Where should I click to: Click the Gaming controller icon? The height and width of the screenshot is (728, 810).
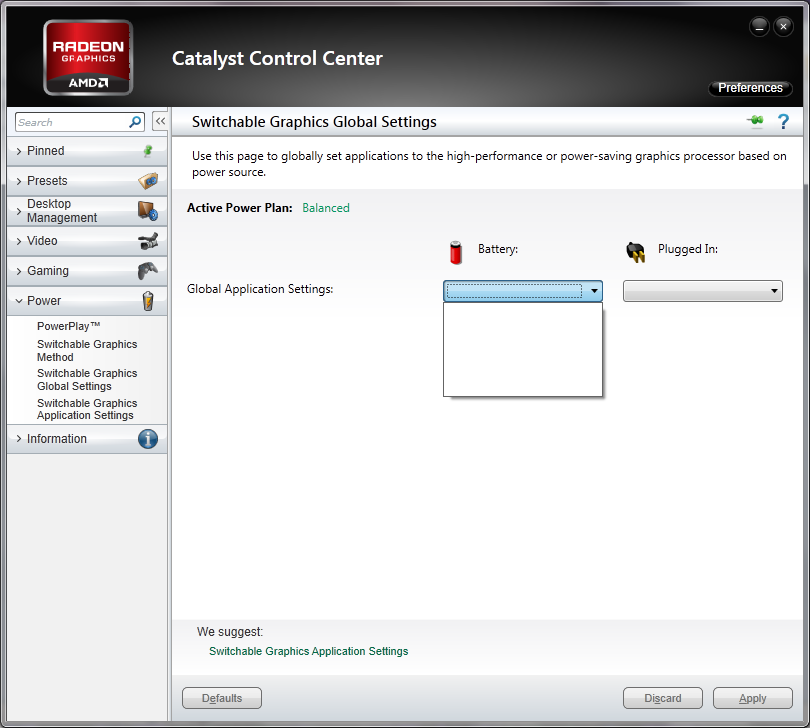(x=148, y=270)
